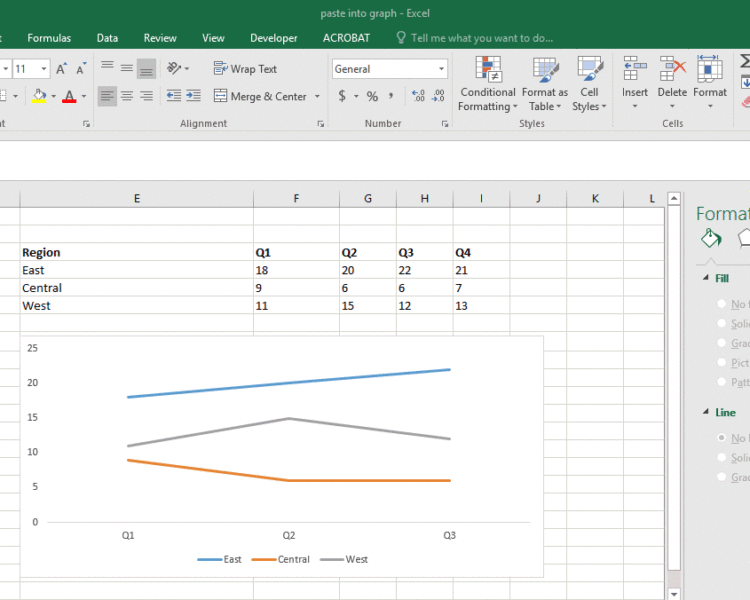Select the first Line radio option

(720, 438)
